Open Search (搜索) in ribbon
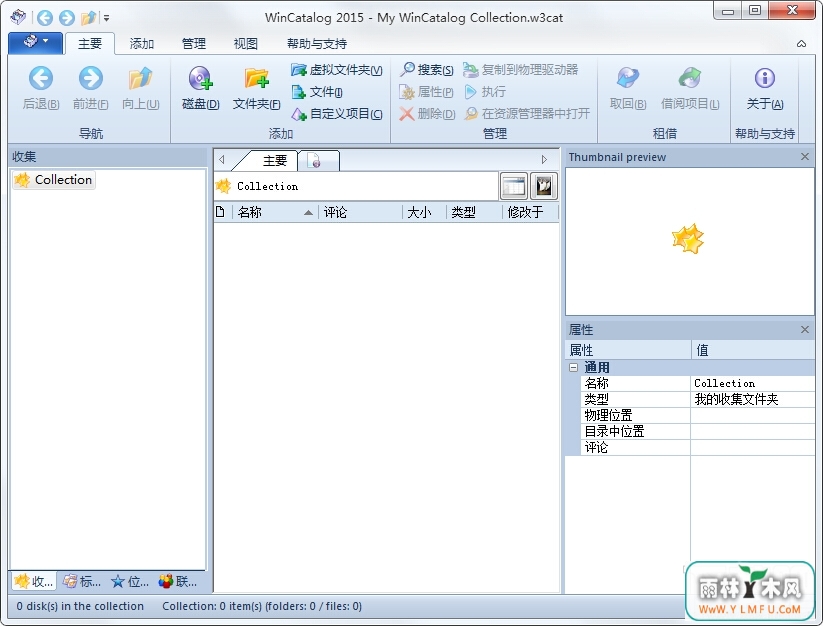 426,69
